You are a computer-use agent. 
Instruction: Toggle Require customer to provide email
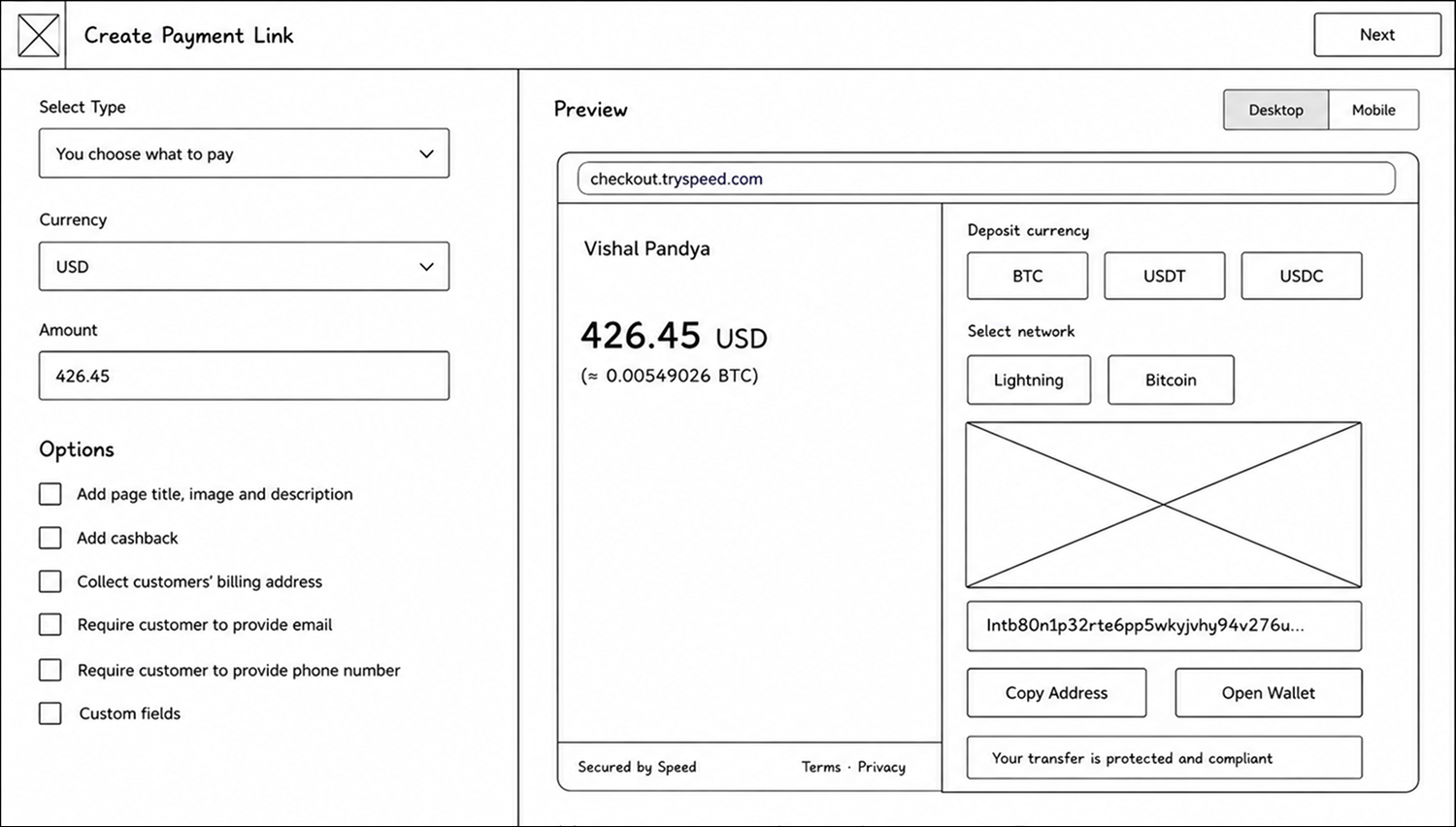[x=50, y=624]
